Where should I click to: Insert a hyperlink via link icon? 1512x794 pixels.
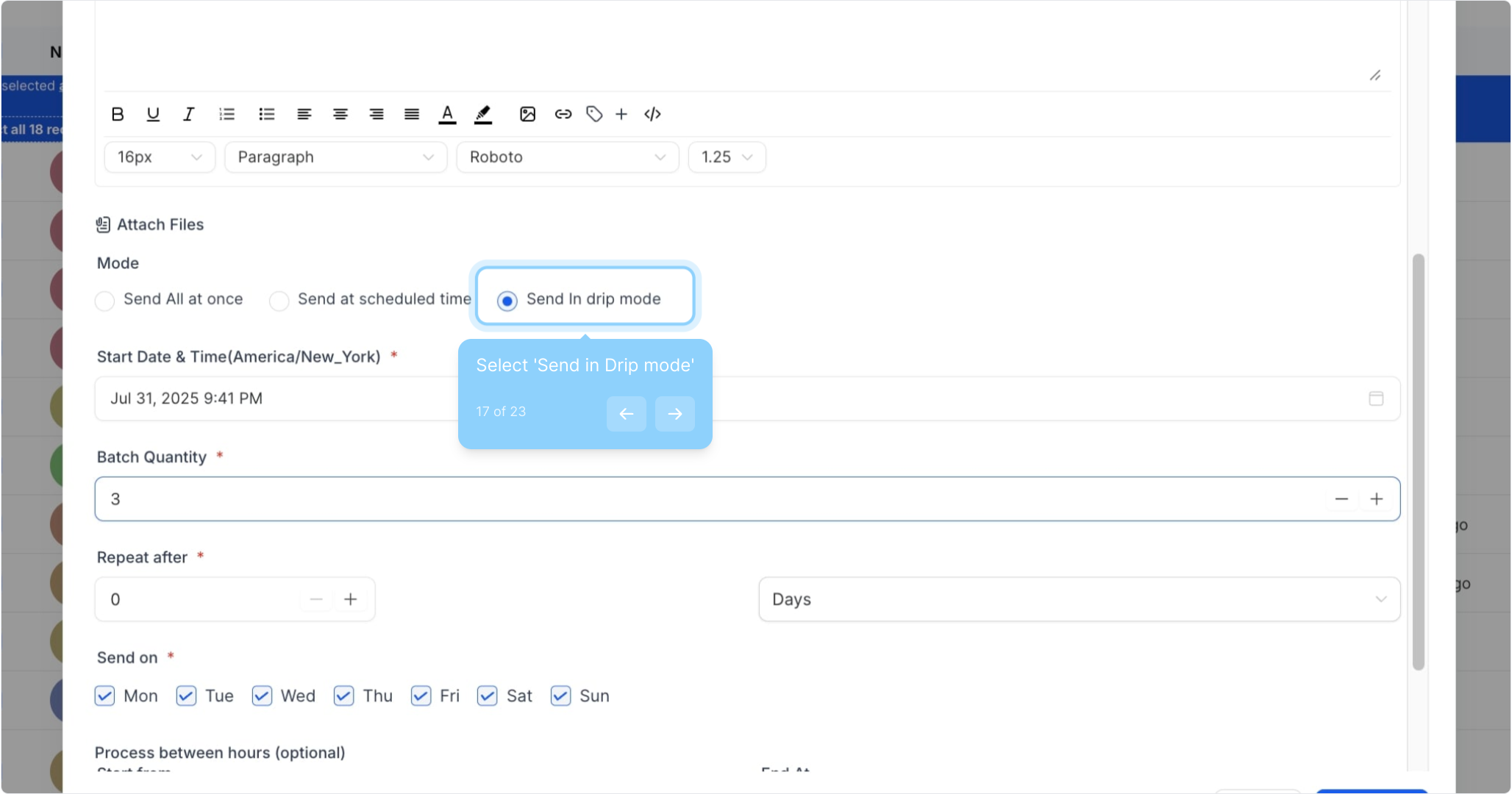563,114
